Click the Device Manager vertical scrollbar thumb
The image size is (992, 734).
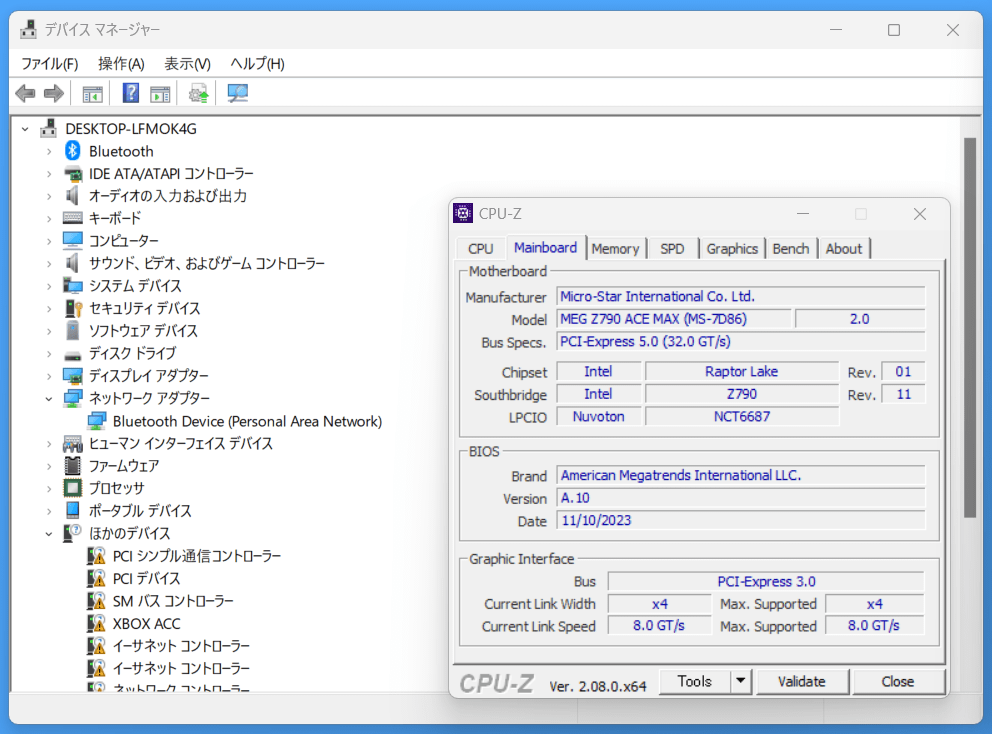coord(969,327)
